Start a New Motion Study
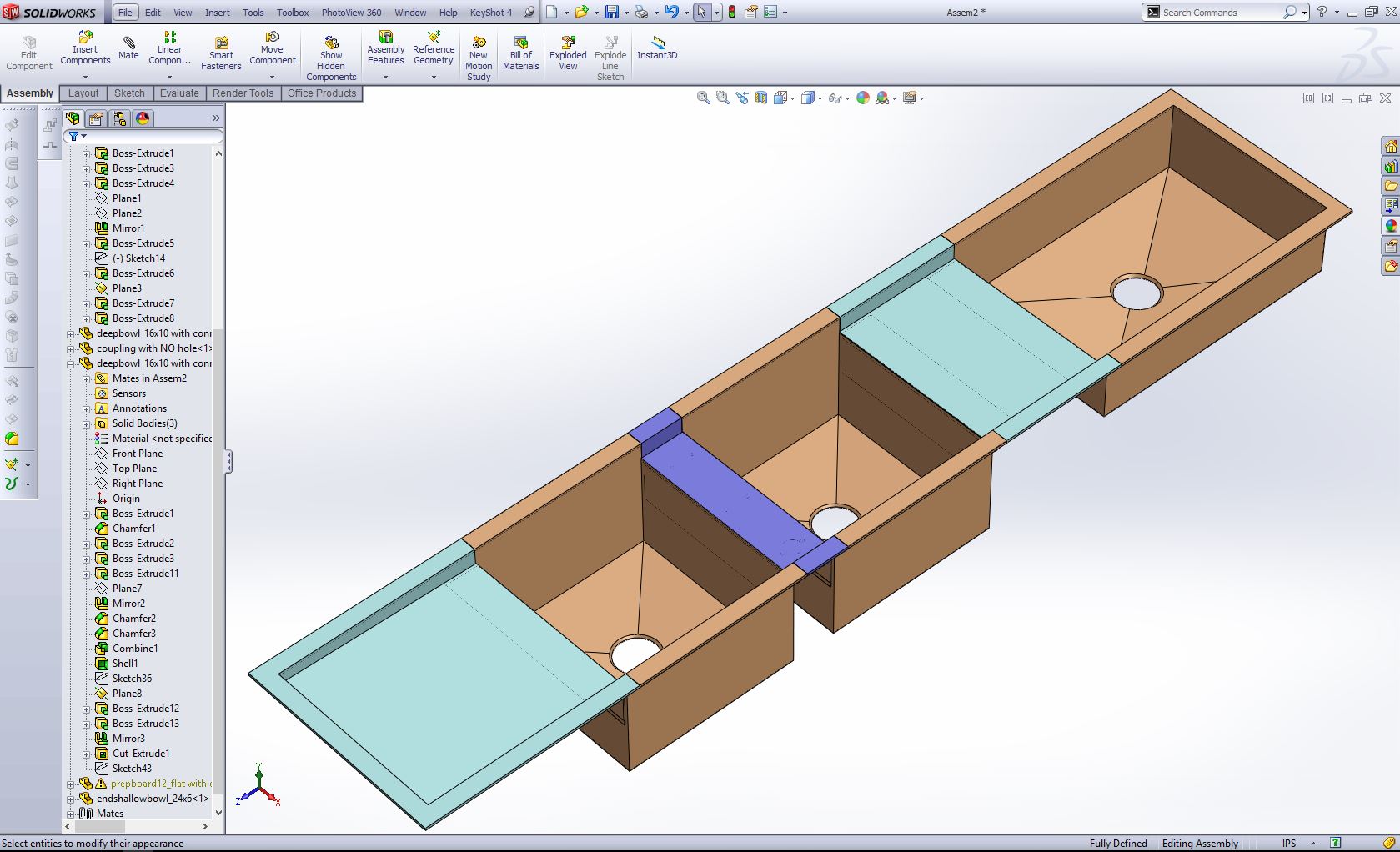 (x=479, y=58)
